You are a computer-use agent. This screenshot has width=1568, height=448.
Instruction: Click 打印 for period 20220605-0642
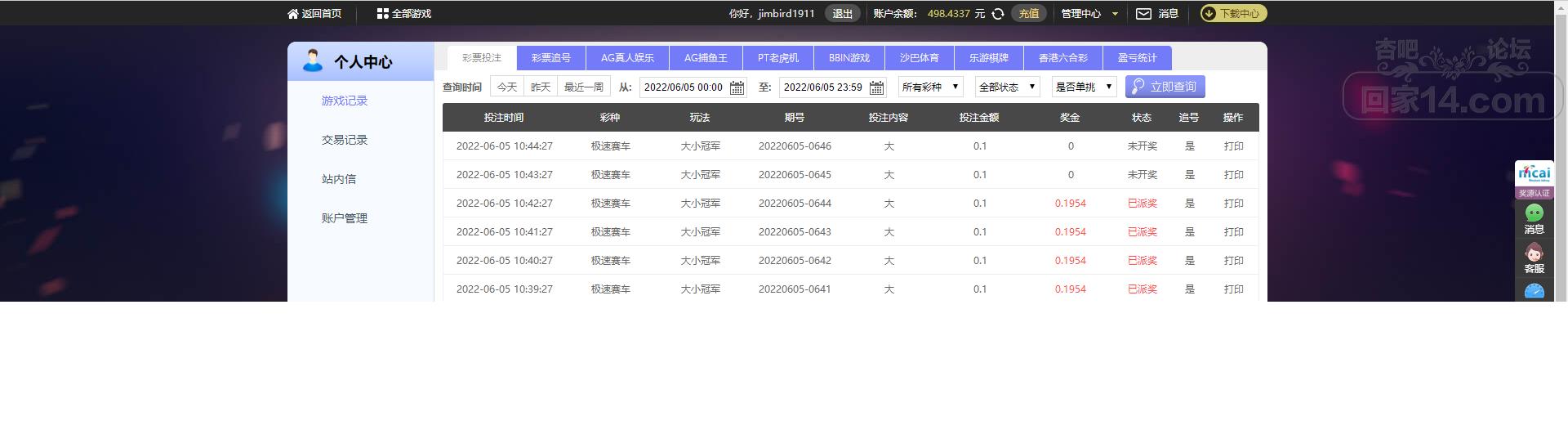(x=1234, y=261)
